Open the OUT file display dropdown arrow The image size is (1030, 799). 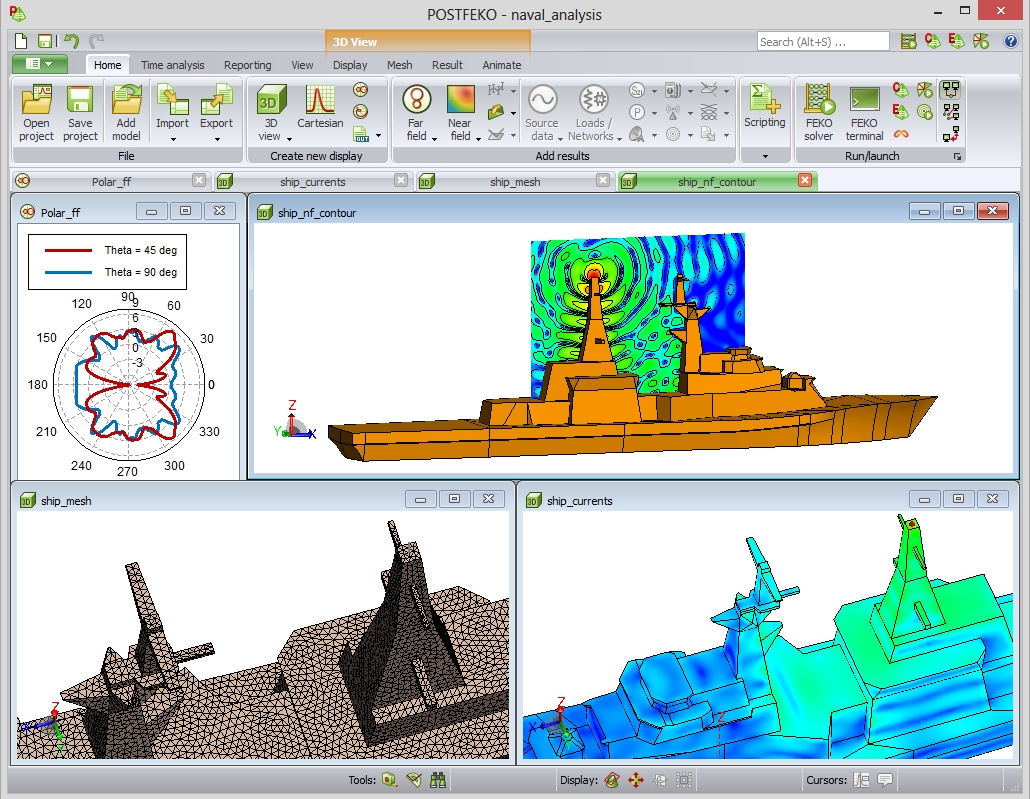click(x=378, y=135)
